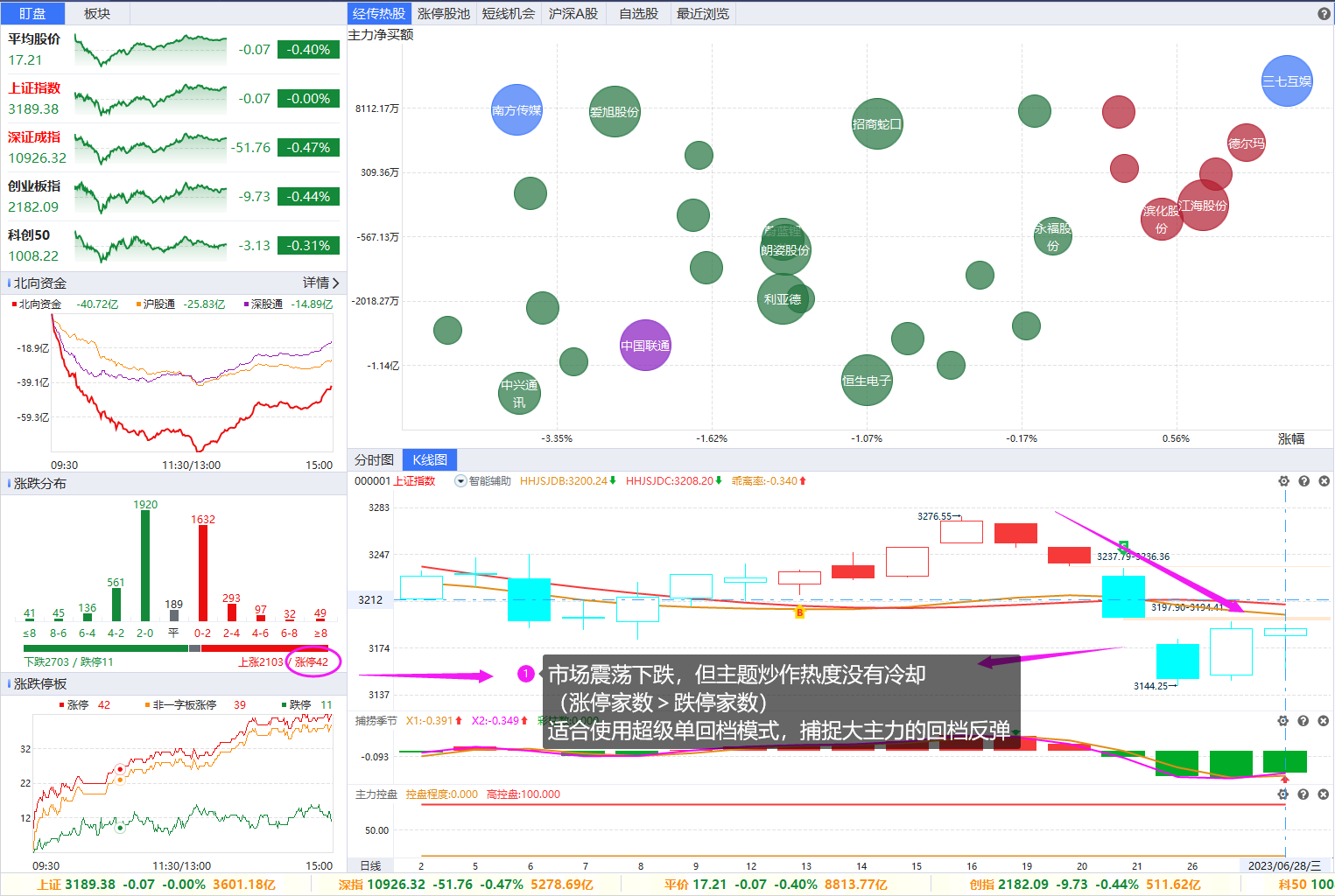Viewport: 1335px width, 896px height.
Task: Close the K-line main chart panel
Action: (1324, 481)
